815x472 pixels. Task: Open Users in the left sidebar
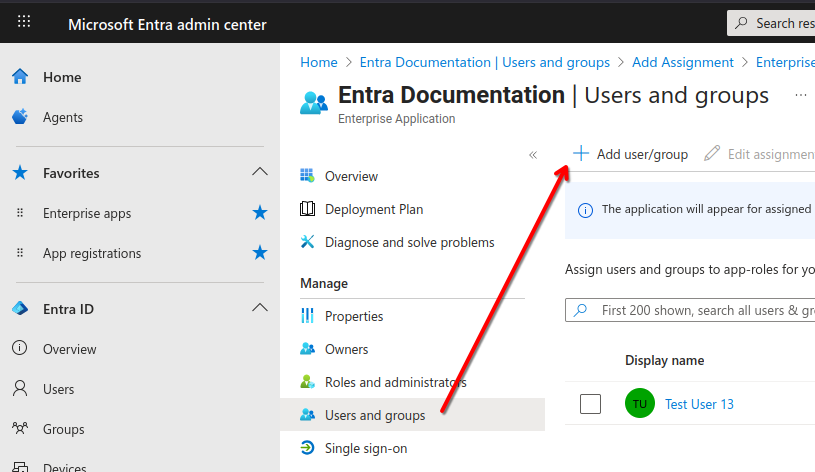click(x=59, y=389)
